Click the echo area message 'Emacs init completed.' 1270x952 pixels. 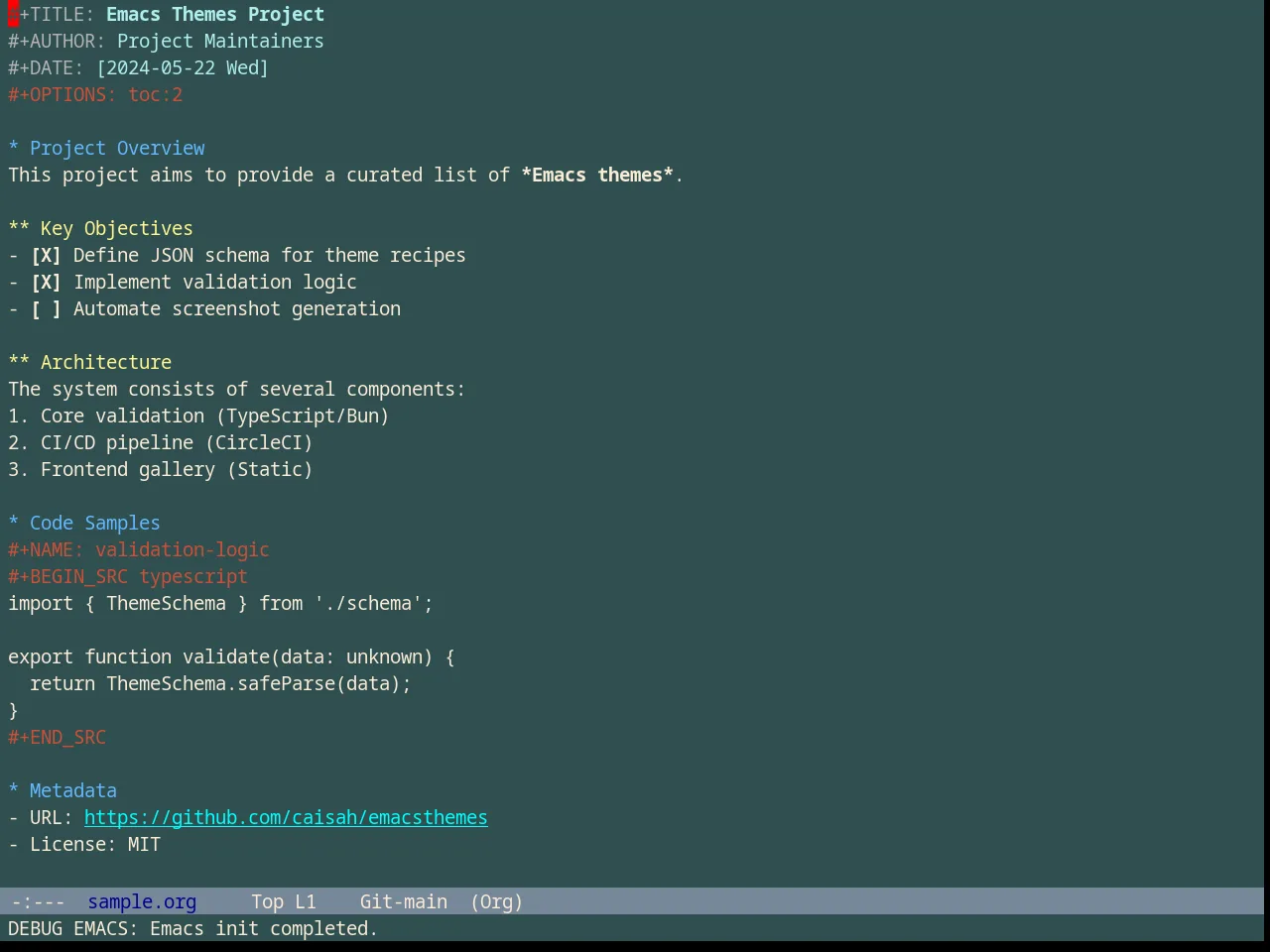point(264,928)
